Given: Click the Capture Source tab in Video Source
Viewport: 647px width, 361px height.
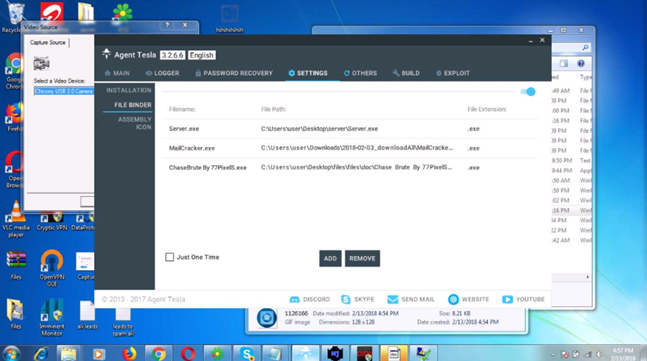Looking at the screenshot, I should coord(48,42).
